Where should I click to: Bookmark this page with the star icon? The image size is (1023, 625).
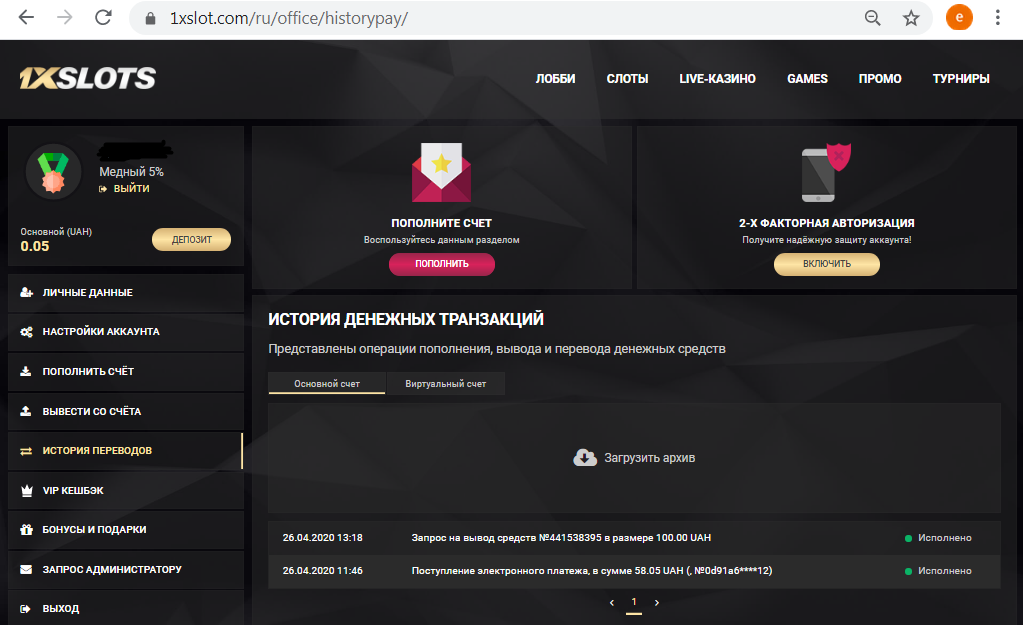(911, 18)
